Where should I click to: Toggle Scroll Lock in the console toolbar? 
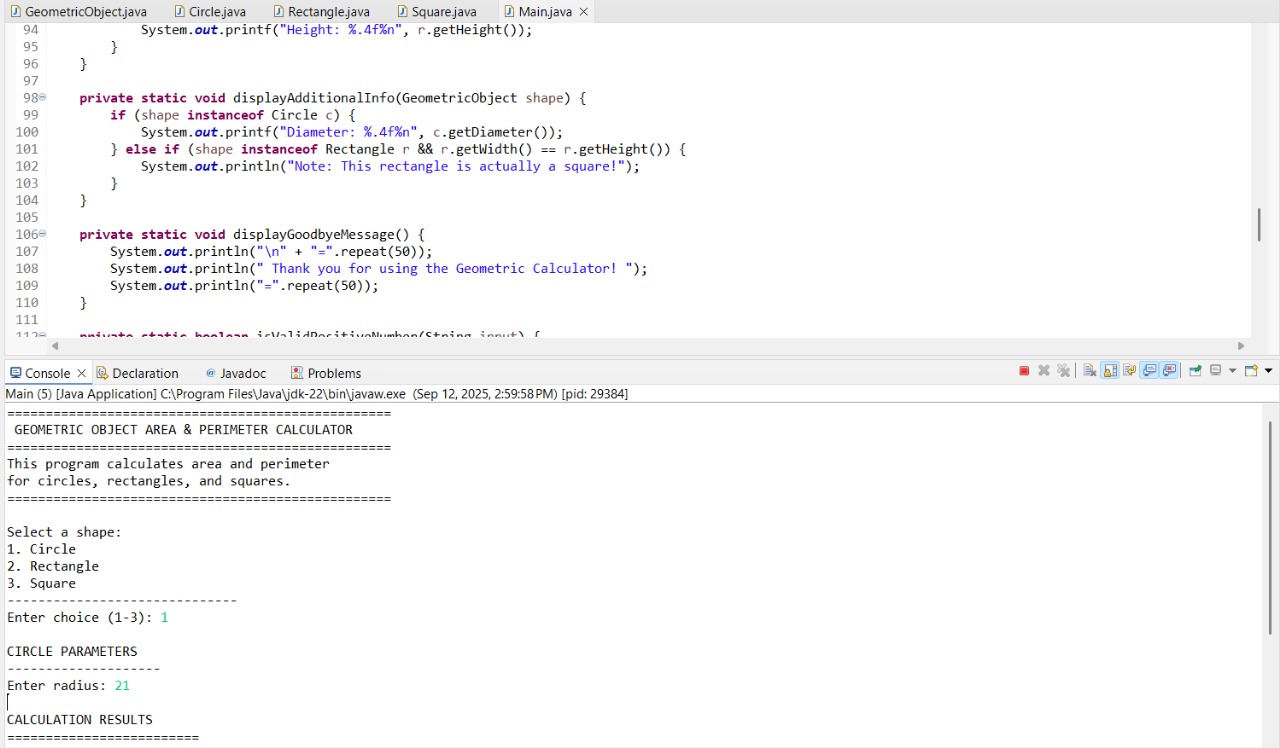tap(1110, 371)
